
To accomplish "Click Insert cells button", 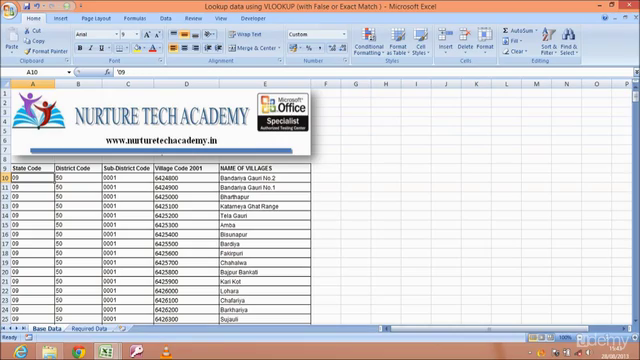I will point(445,41).
